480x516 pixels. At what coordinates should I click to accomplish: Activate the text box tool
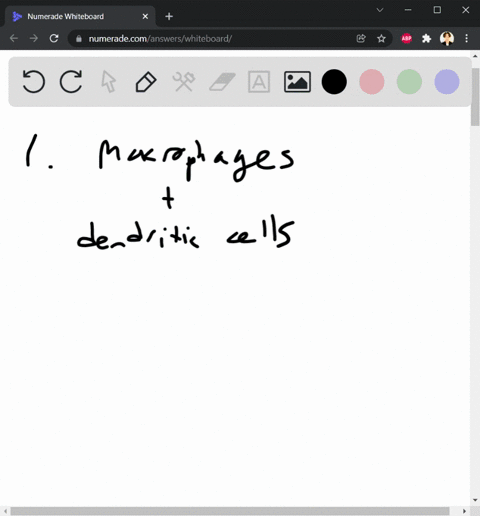click(259, 82)
